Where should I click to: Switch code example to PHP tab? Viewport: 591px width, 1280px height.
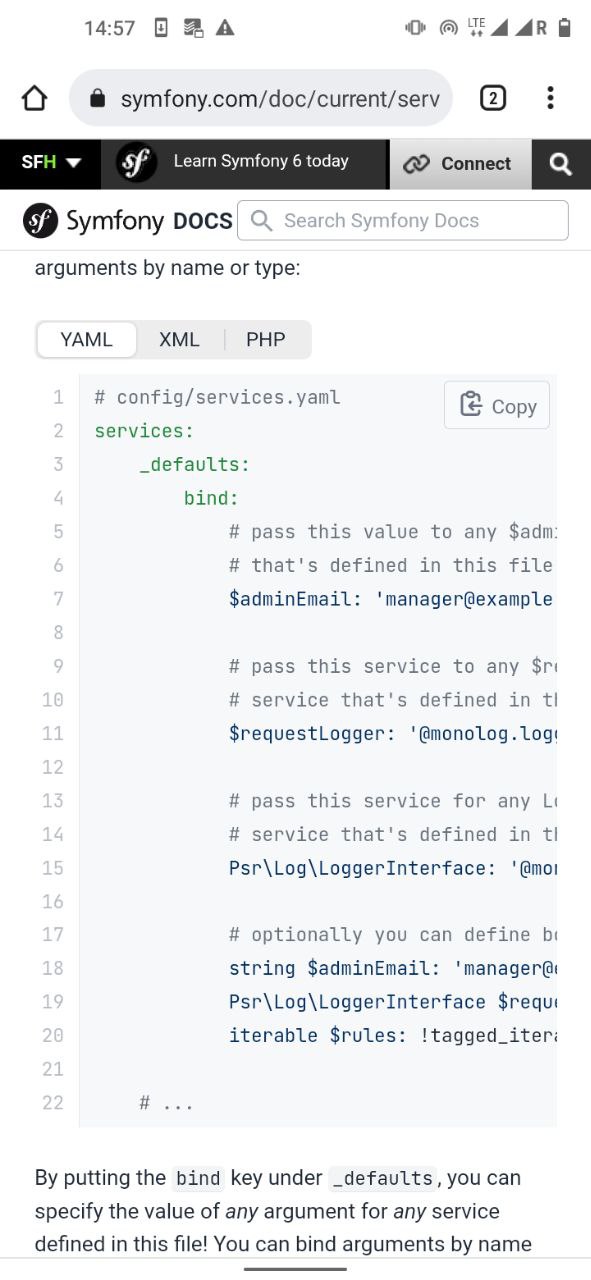266,340
